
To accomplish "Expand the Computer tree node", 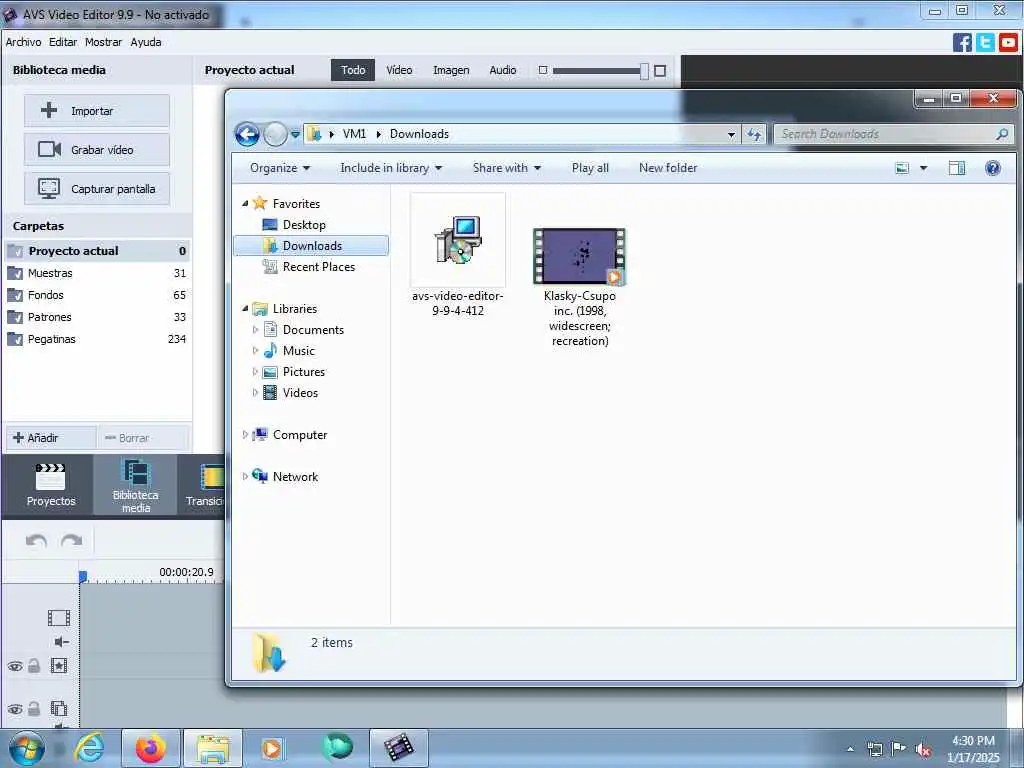I will (x=245, y=434).
